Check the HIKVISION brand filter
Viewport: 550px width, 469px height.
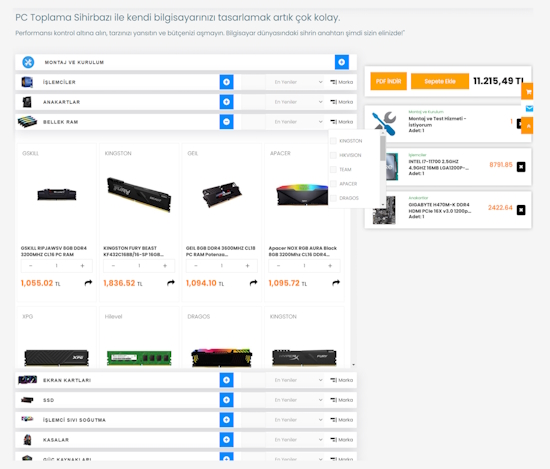pos(333,155)
